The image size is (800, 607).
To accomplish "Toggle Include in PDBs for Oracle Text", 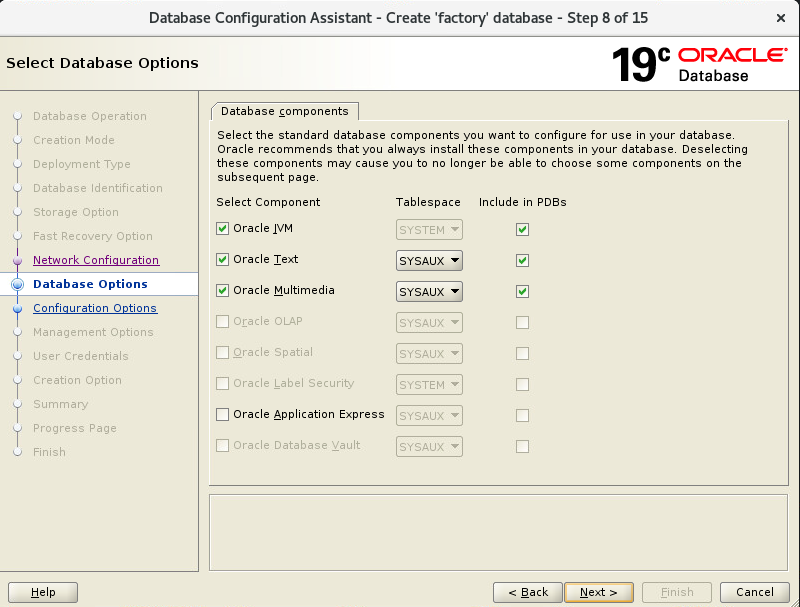I will [x=522, y=261].
